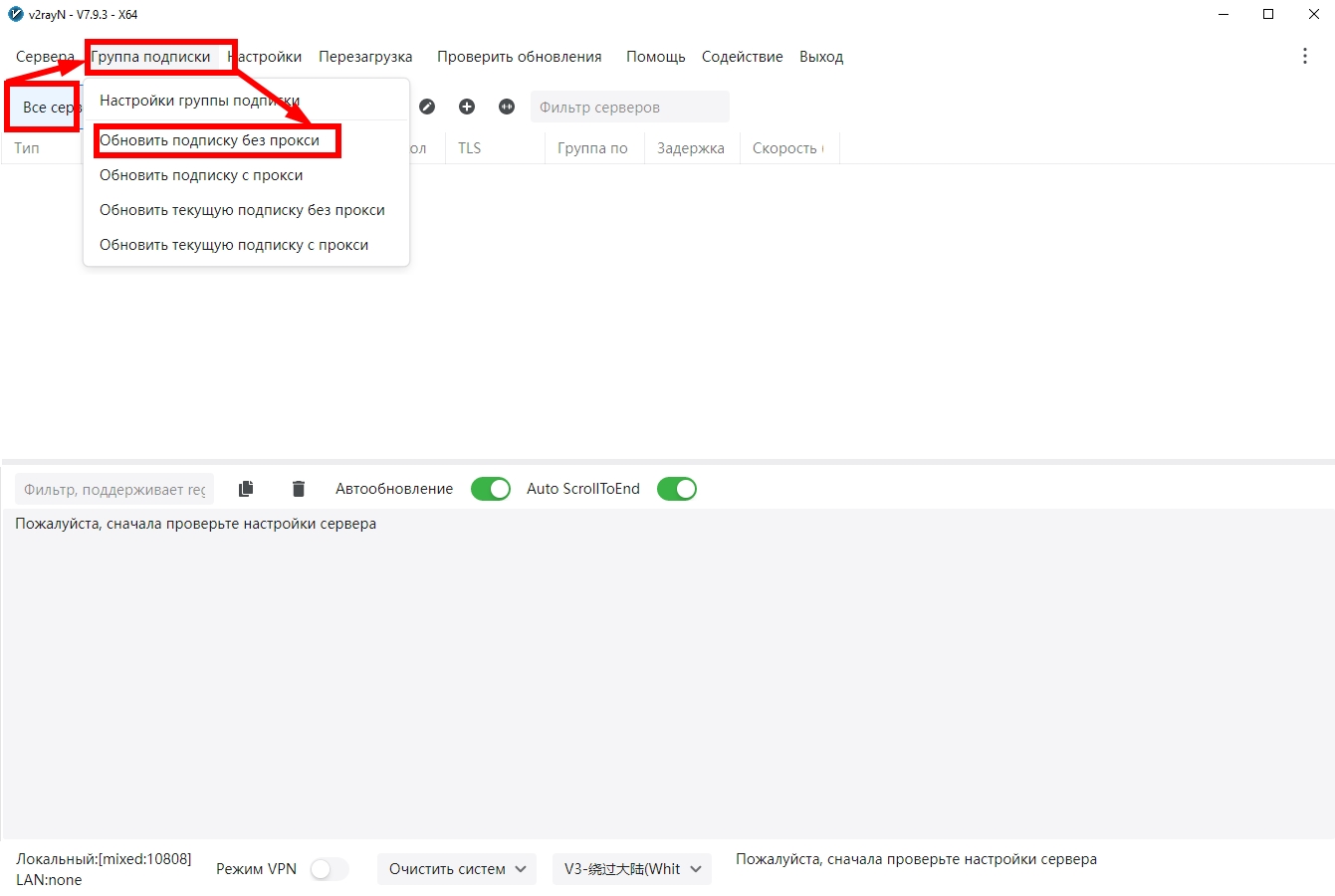Close the v2rayN window
Viewport: 1335px width, 896px height.
1313,14
